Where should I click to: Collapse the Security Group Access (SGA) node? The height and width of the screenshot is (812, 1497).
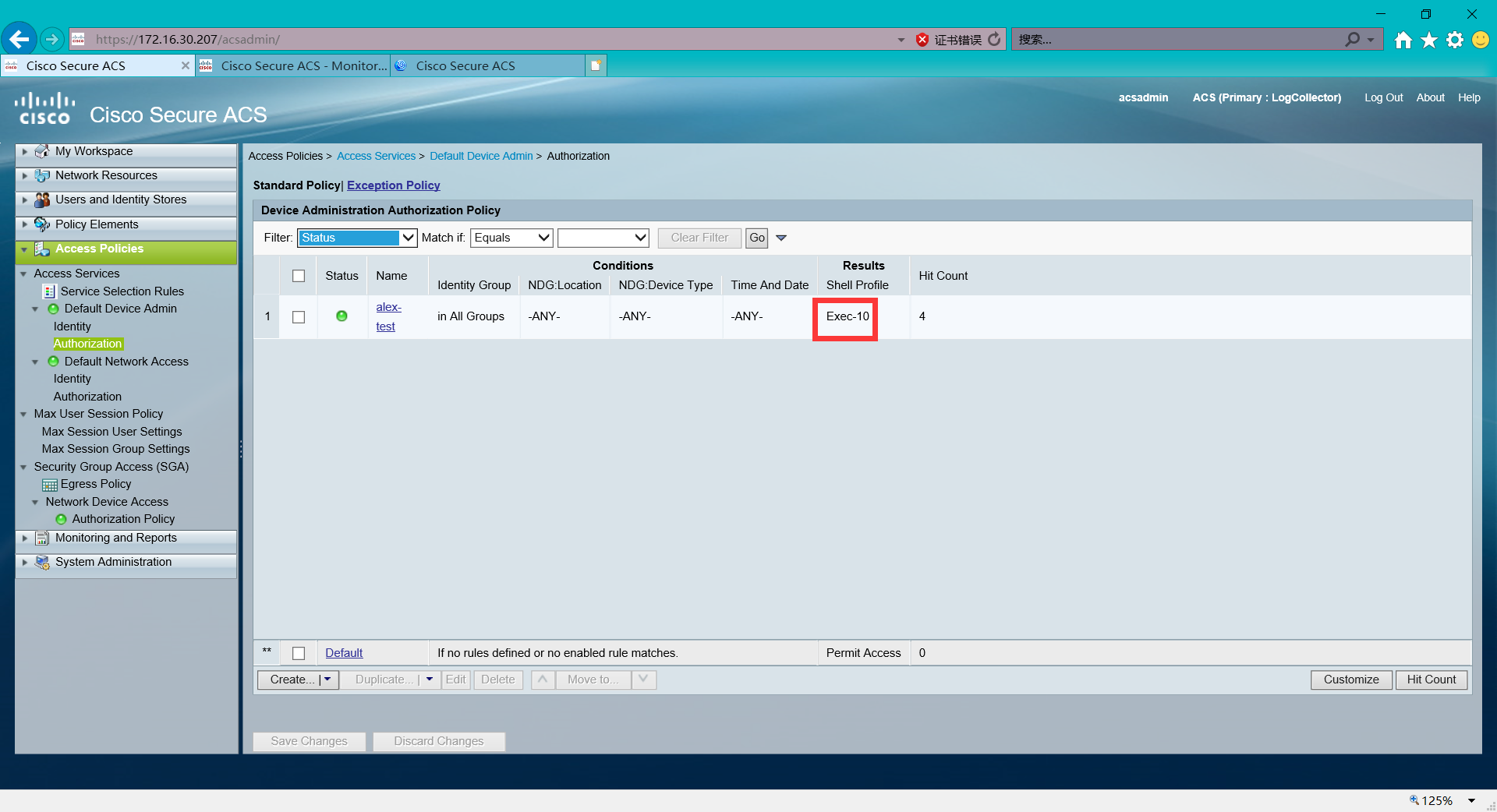point(23,468)
